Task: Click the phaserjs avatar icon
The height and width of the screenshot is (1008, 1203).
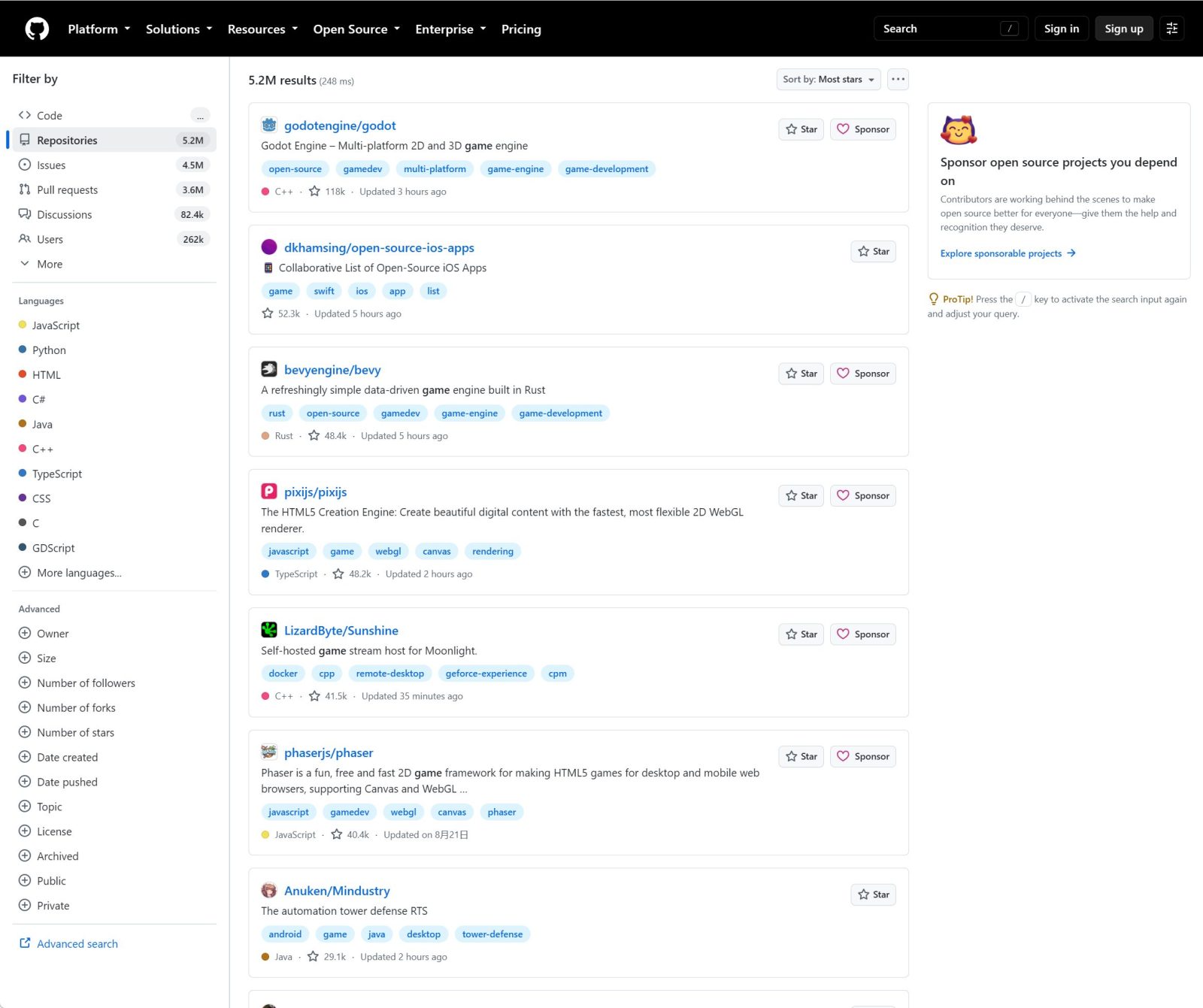Action: (x=269, y=752)
